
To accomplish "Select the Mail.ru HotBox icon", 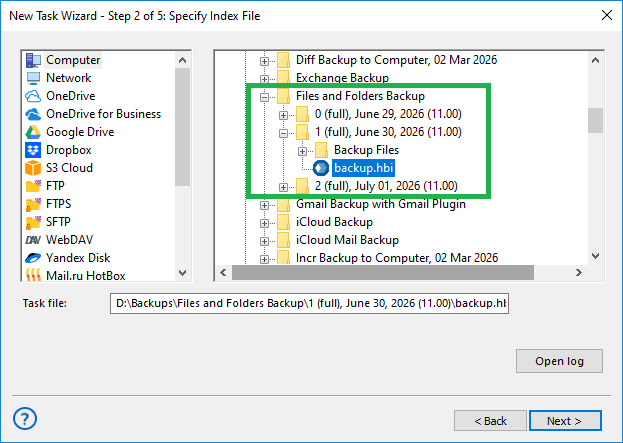I will [x=33, y=275].
